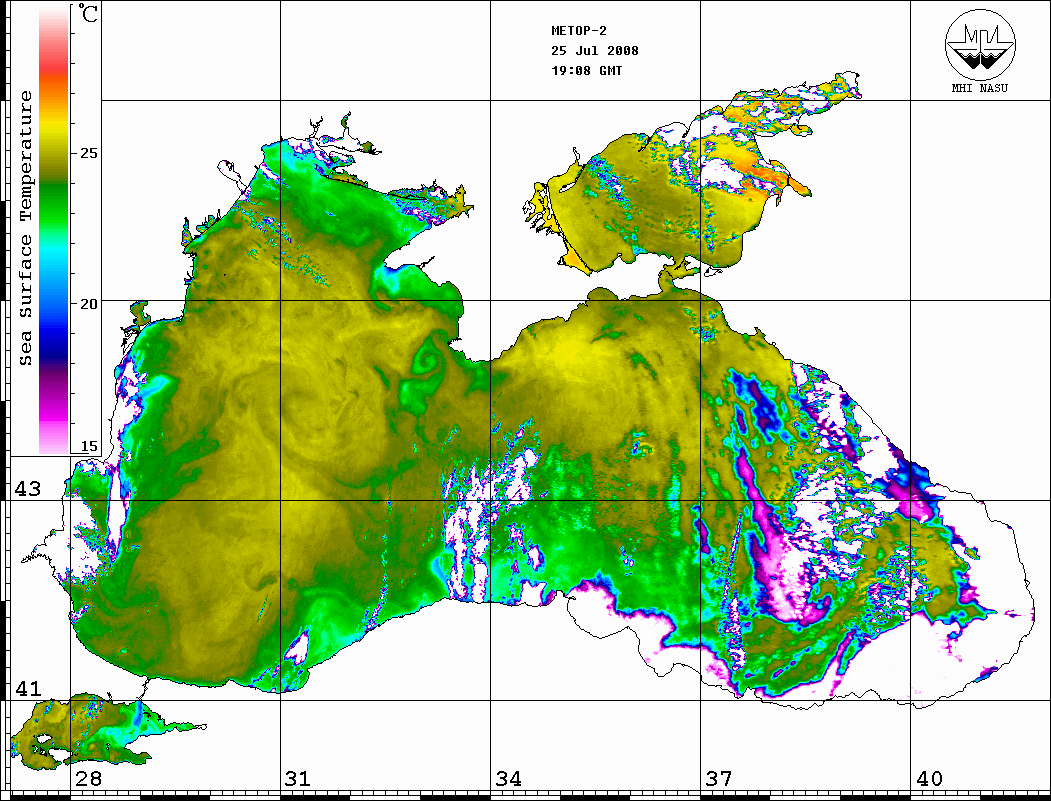The width and height of the screenshot is (1051, 801).
Task: Click the °C unit label
Action: (88, 13)
